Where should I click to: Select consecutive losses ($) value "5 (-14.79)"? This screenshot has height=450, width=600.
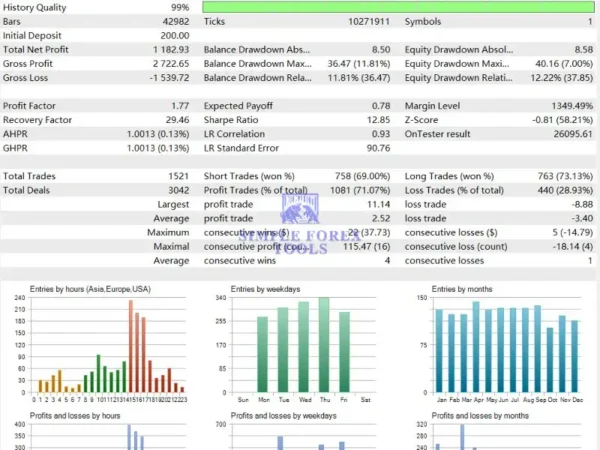572,233
